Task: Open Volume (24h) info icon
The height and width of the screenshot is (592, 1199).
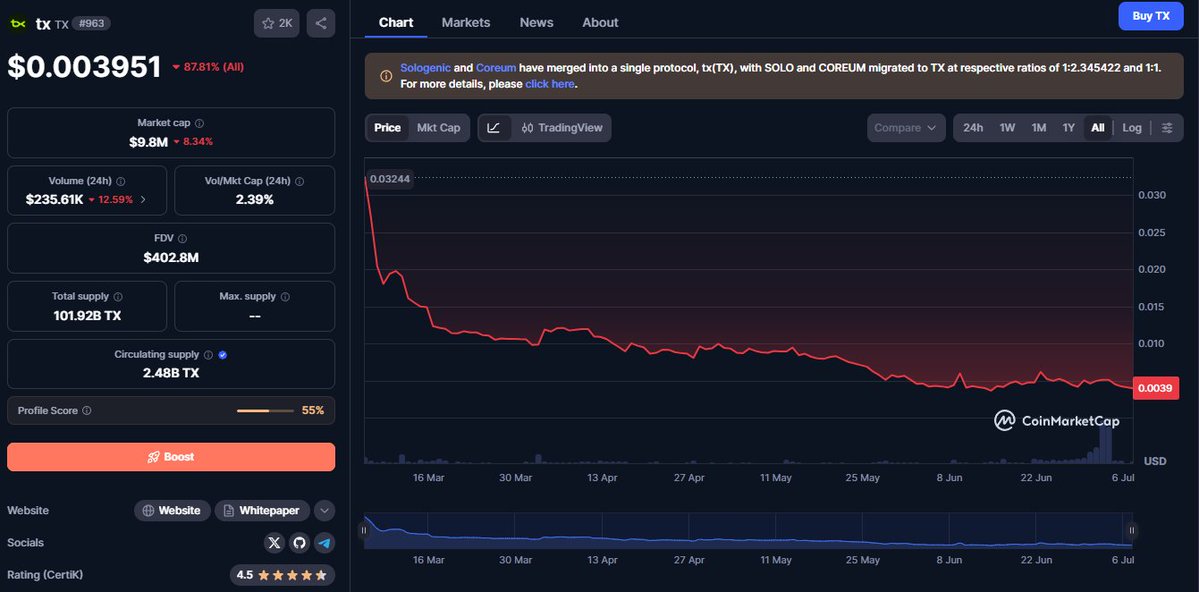Action: click(121, 181)
